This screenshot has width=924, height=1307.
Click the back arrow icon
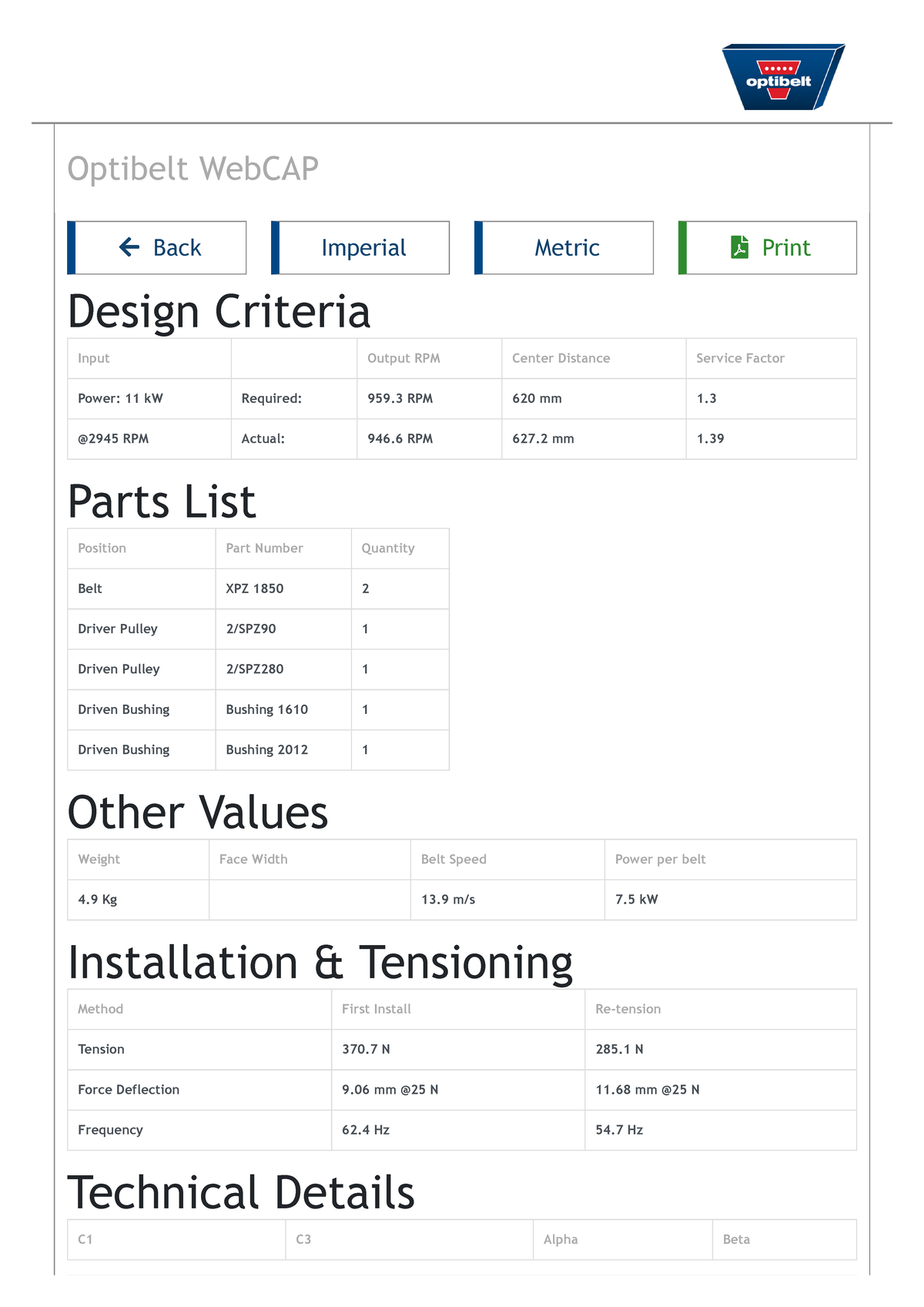[x=129, y=247]
